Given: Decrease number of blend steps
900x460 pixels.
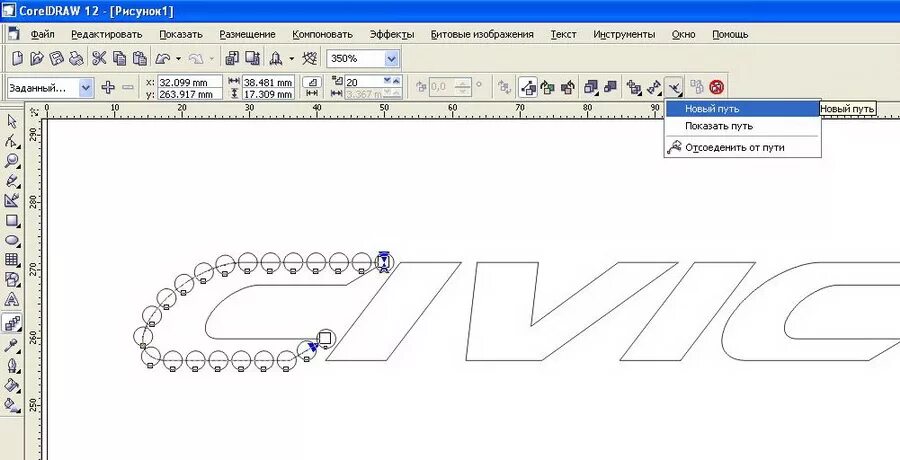Looking at the screenshot, I should tap(387, 79).
